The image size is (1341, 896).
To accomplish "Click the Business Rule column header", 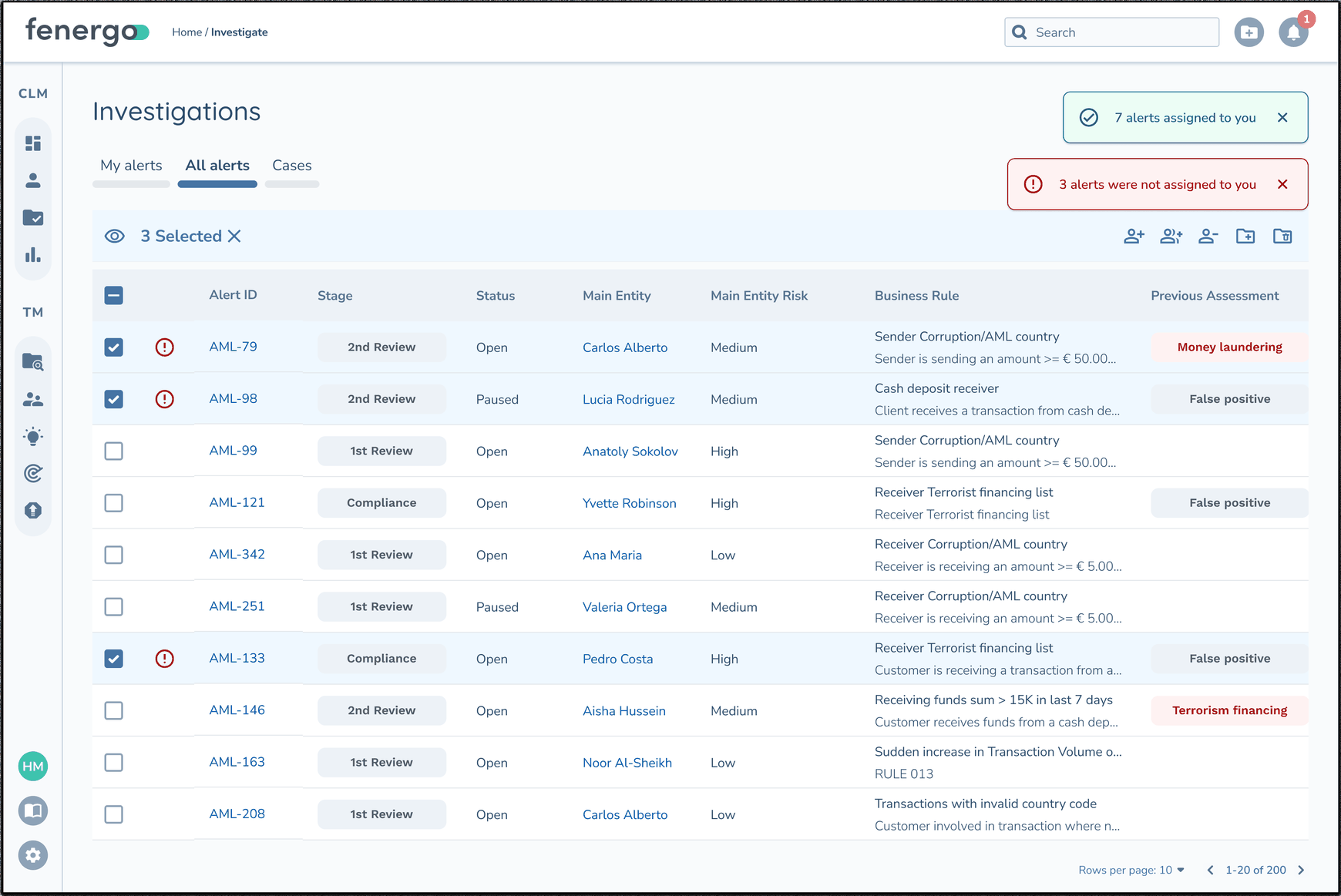I will pos(917,296).
